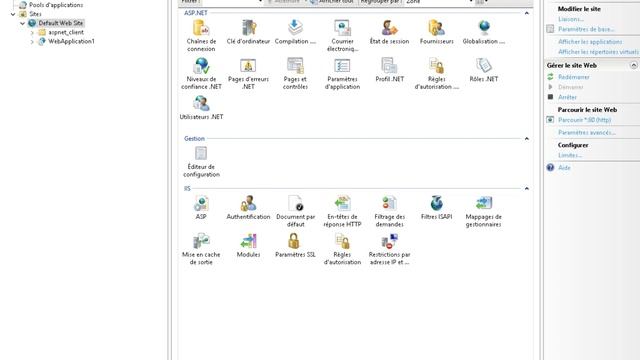The width and height of the screenshot is (640, 360).
Task: Open IIS Règles d'autorisation icon
Action: click(x=342, y=249)
